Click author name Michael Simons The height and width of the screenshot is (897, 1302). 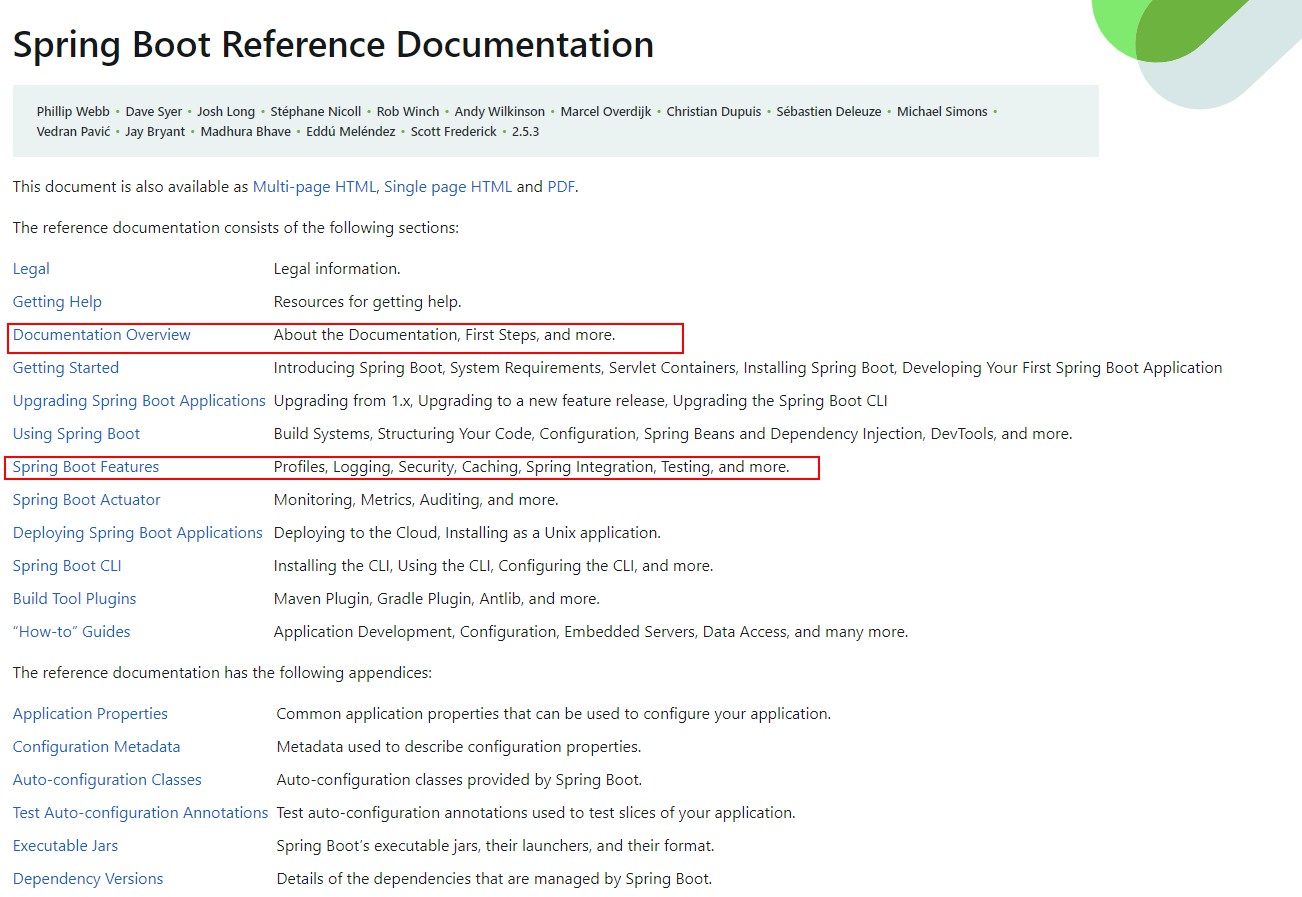(x=942, y=112)
